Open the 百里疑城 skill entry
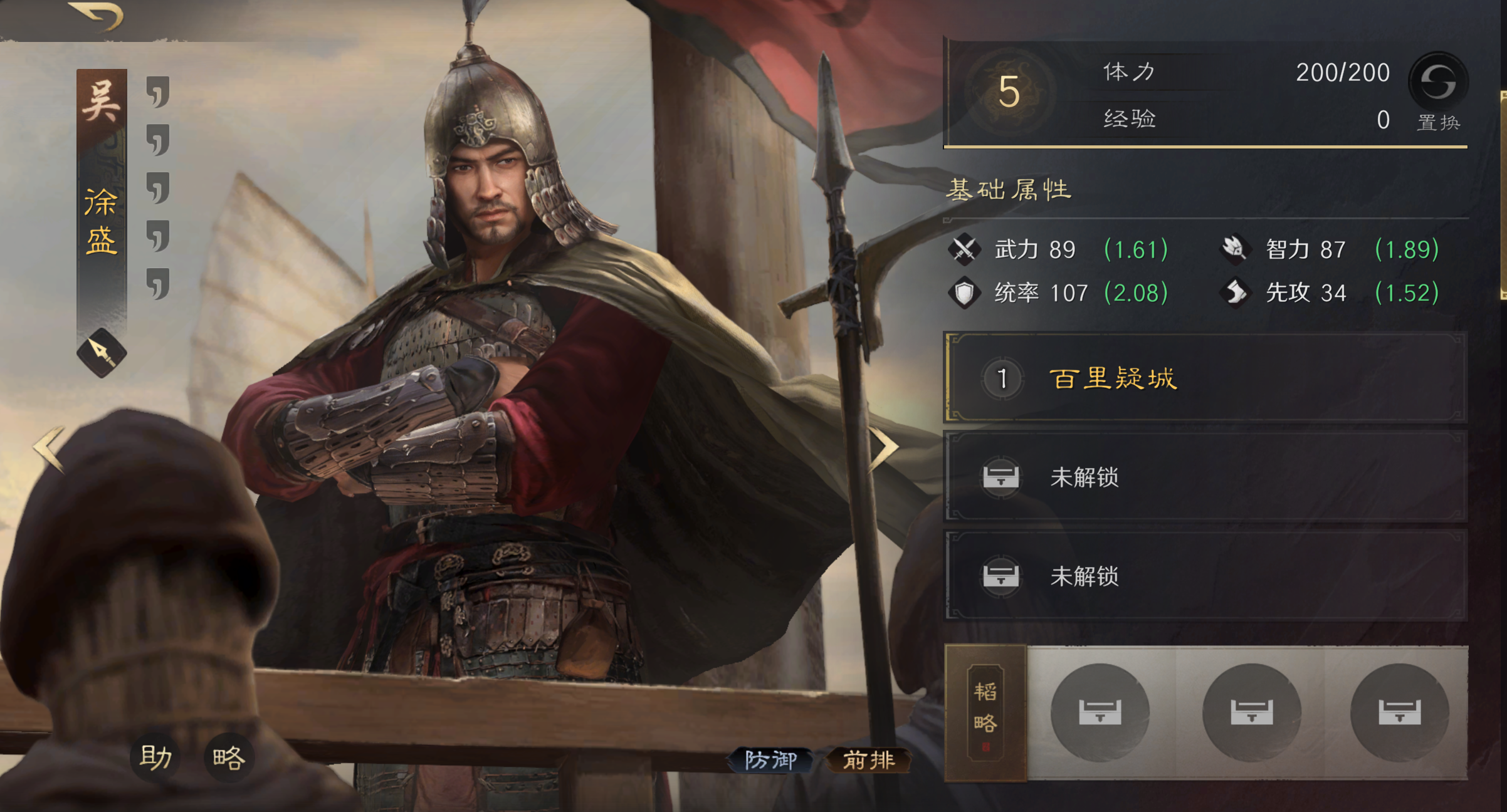The height and width of the screenshot is (812, 1507). (x=1205, y=378)
